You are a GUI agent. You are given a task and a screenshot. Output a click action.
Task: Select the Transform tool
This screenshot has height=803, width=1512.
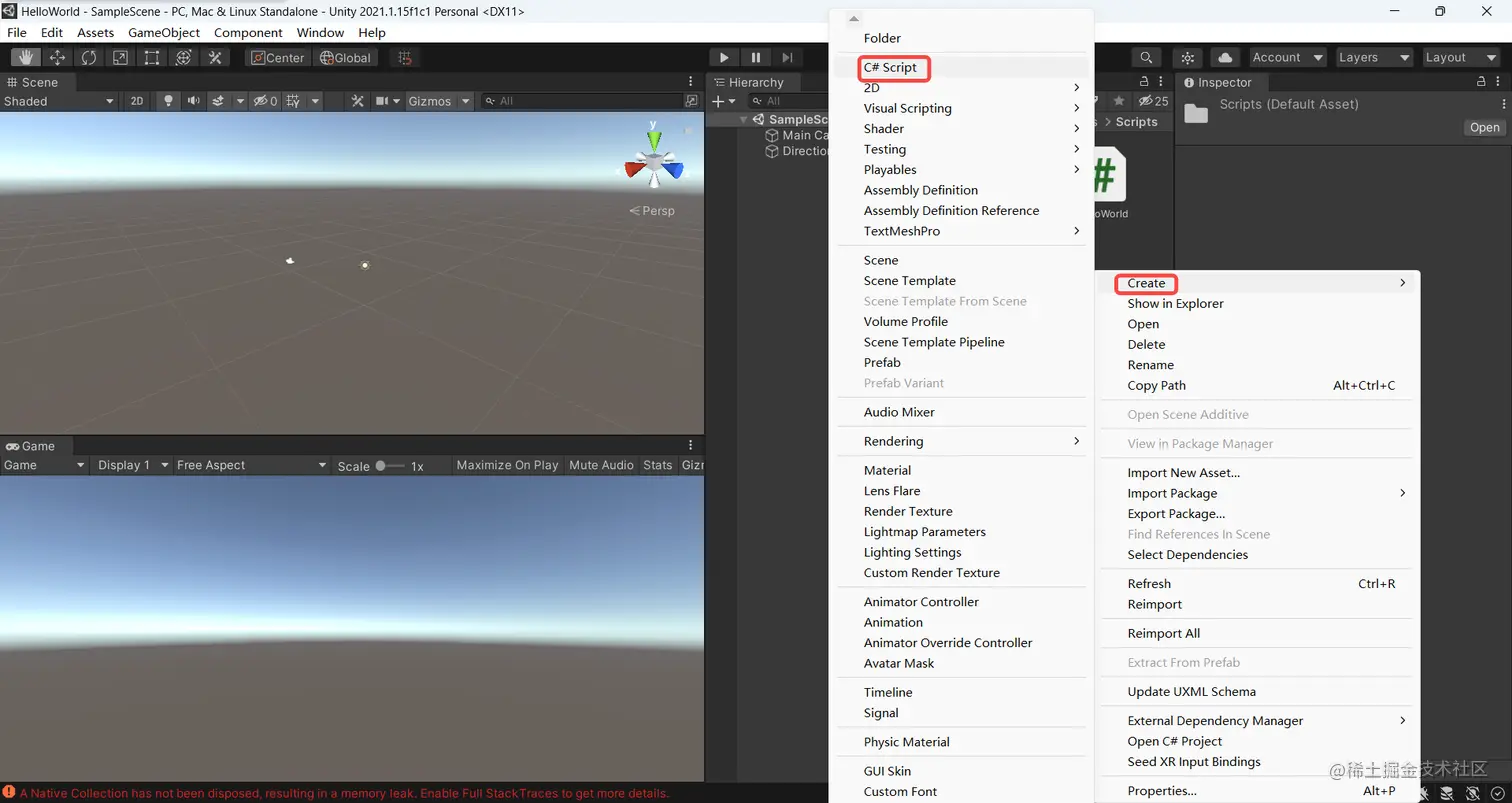point(183,58)
